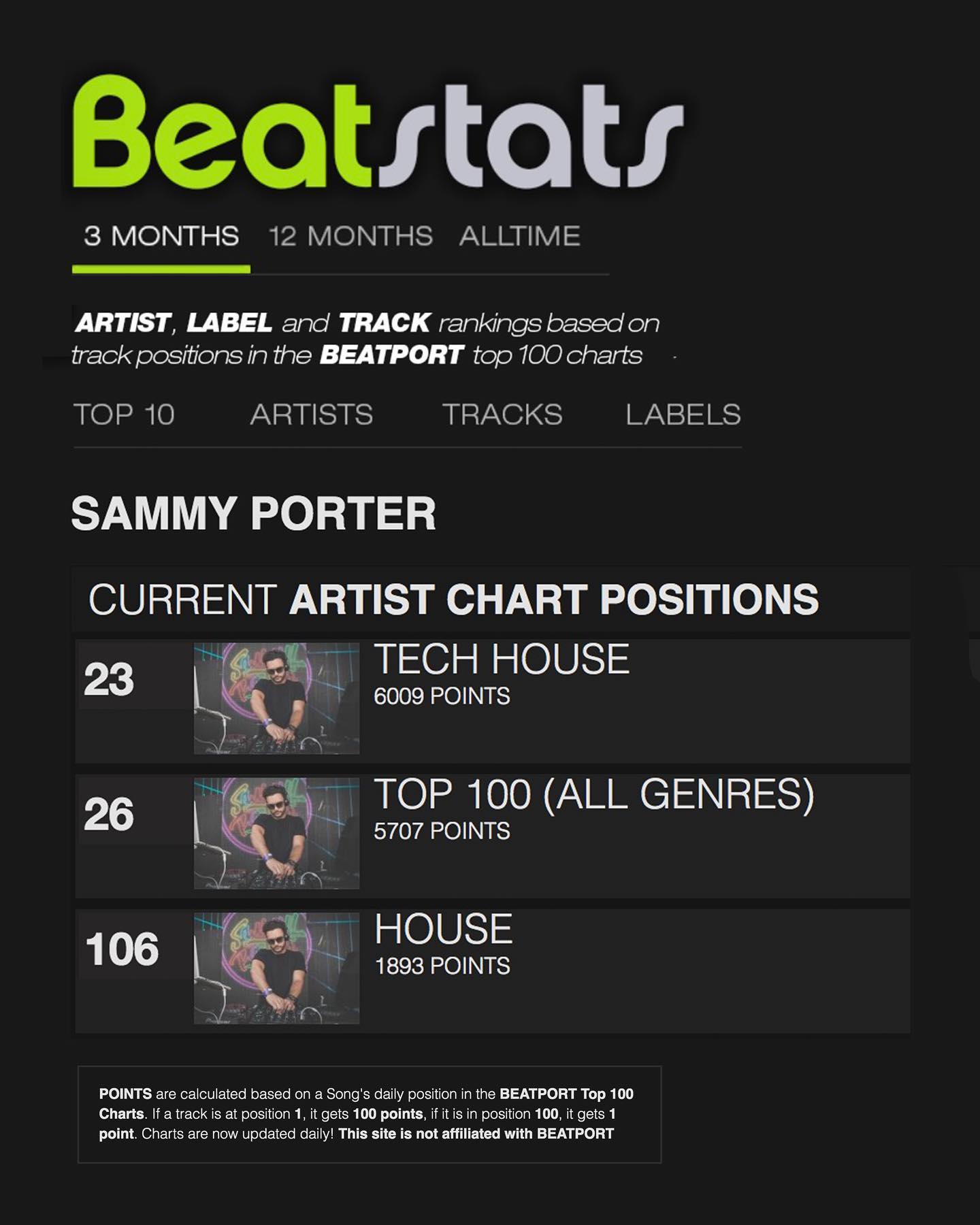Select the LABELS menu item
Viewport: 980px width, 1225px height.
point(683,414)
